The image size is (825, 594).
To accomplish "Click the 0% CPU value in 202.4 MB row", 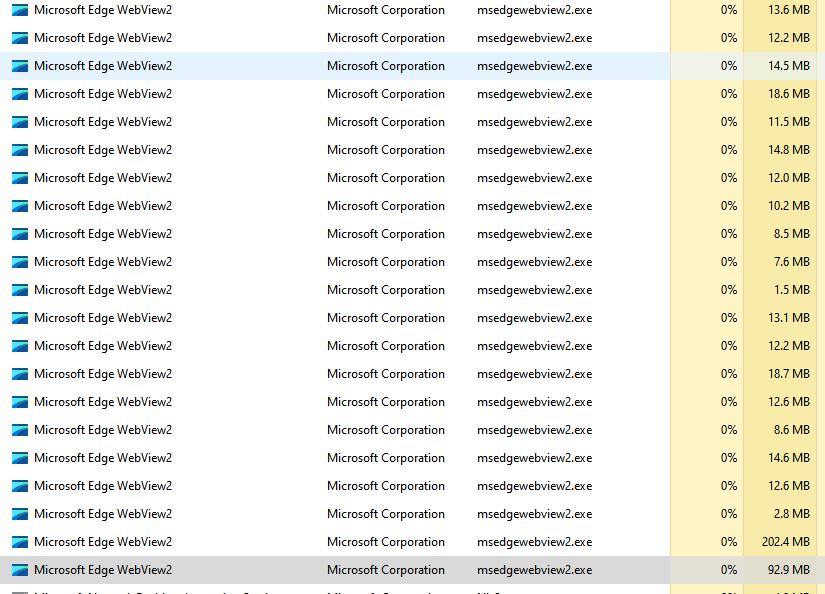I will [x=729, y=542].
